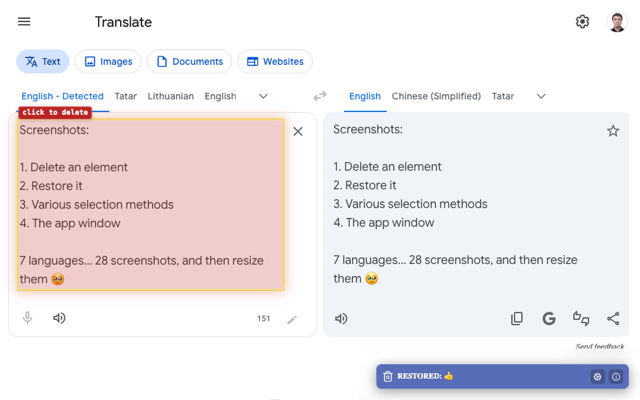This screenshot has height=400, width=640.
Task: Share the translation
Action: (x=613, y=318)
